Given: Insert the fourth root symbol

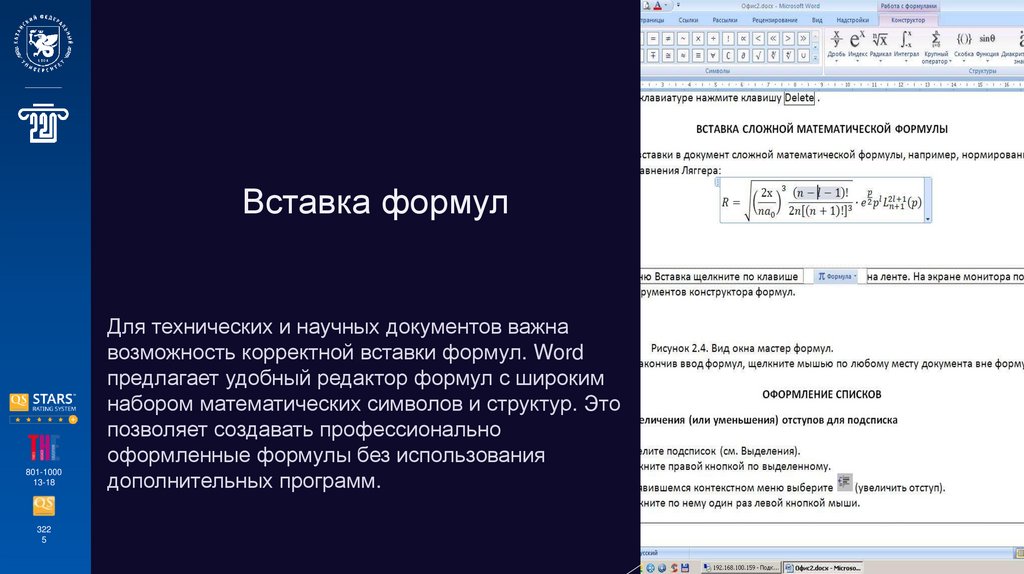Looking at the screenshot, I should point(788,56).
